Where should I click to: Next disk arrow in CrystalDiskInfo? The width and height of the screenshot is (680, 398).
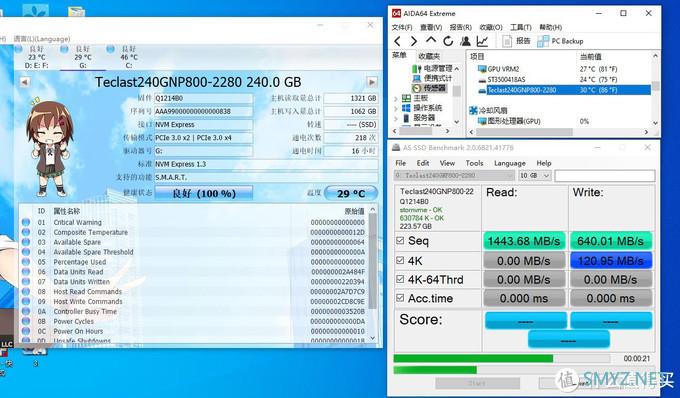(372, 82)
